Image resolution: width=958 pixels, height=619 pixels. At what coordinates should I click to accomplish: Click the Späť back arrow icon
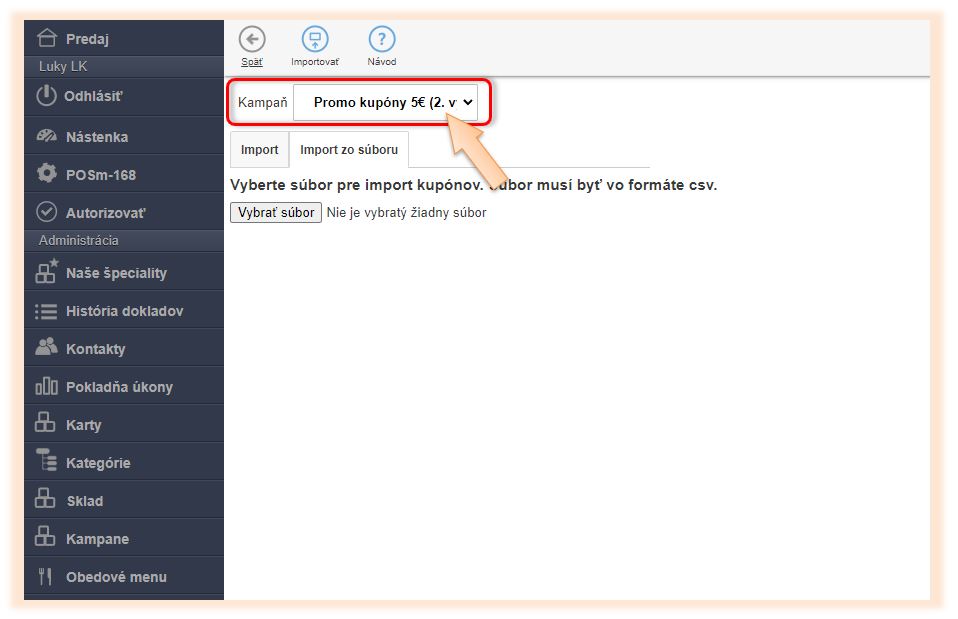point(252,40)
